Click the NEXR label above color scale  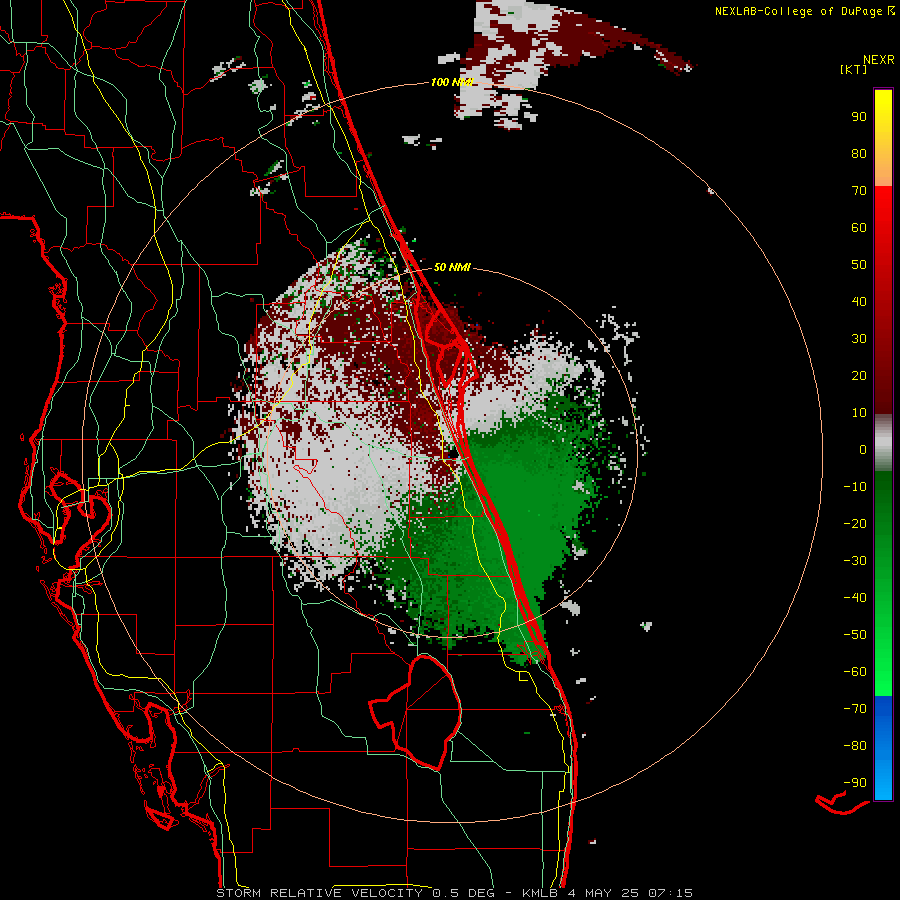coord(878,60)
